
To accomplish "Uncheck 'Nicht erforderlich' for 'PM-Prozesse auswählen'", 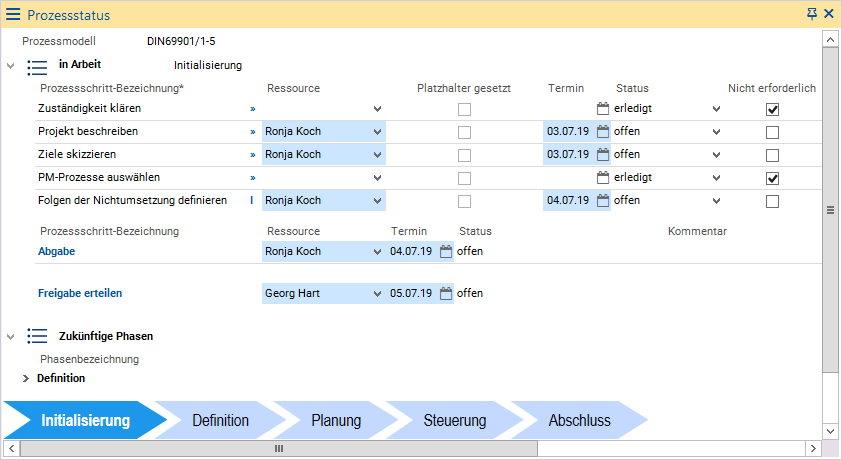I will (x=772, y=178).
